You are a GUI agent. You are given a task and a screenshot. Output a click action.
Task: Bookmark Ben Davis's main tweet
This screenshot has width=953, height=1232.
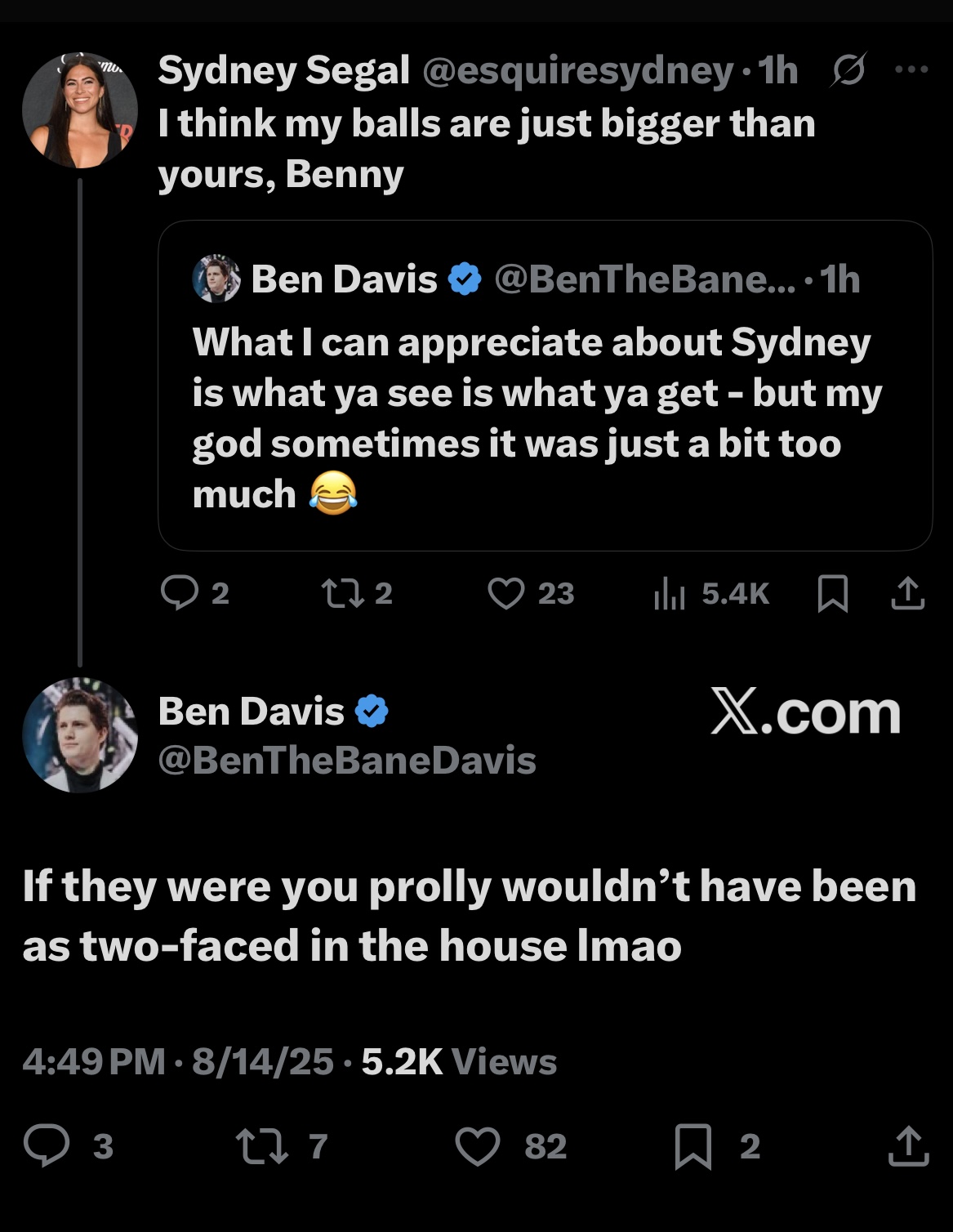pyautogui.click(x=693, y=1146)
